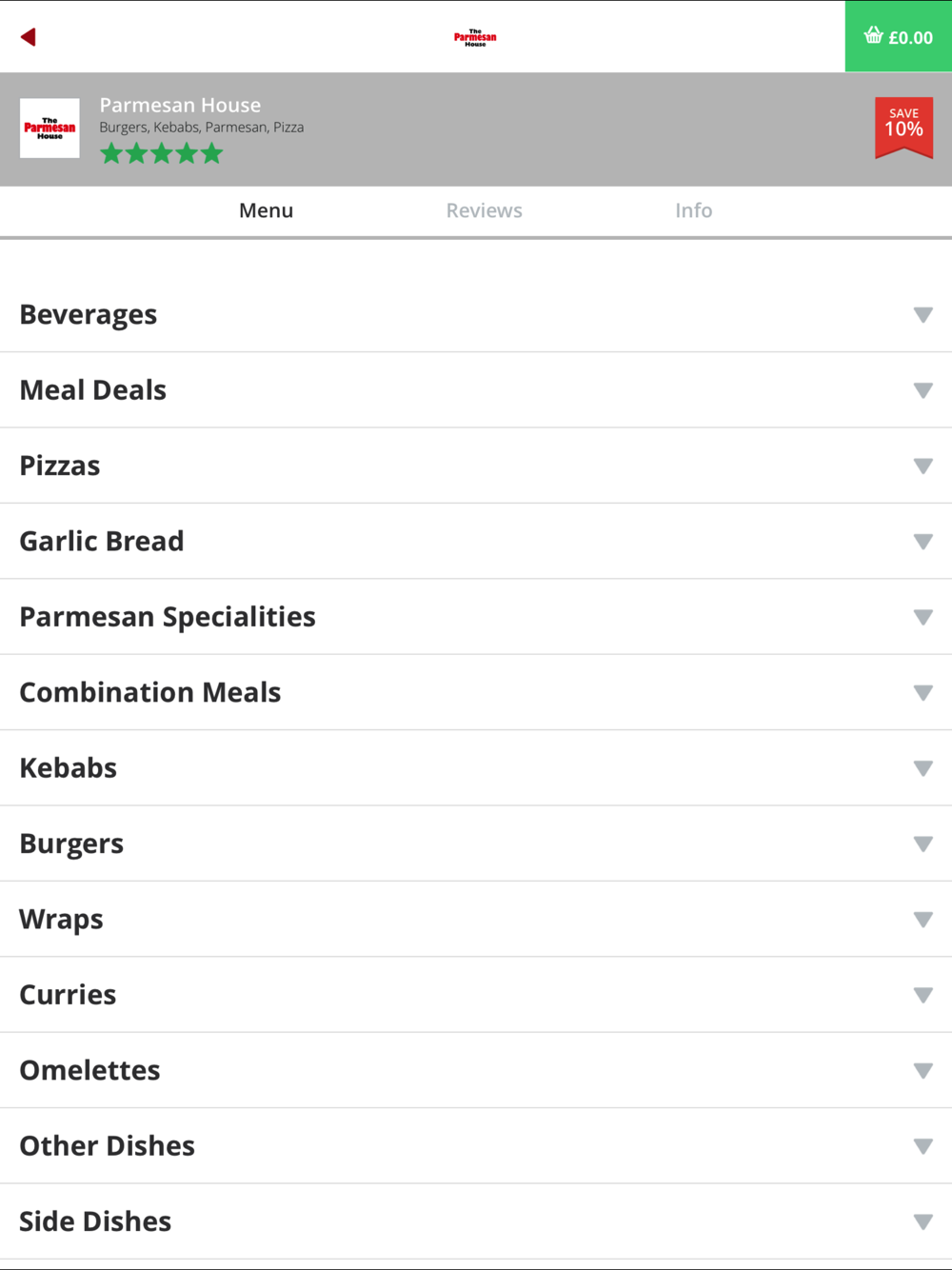The height and width of the screenshot is (1270, 952).
Task: Expand the Side Dishes arrow
Action: point(922,1221)
